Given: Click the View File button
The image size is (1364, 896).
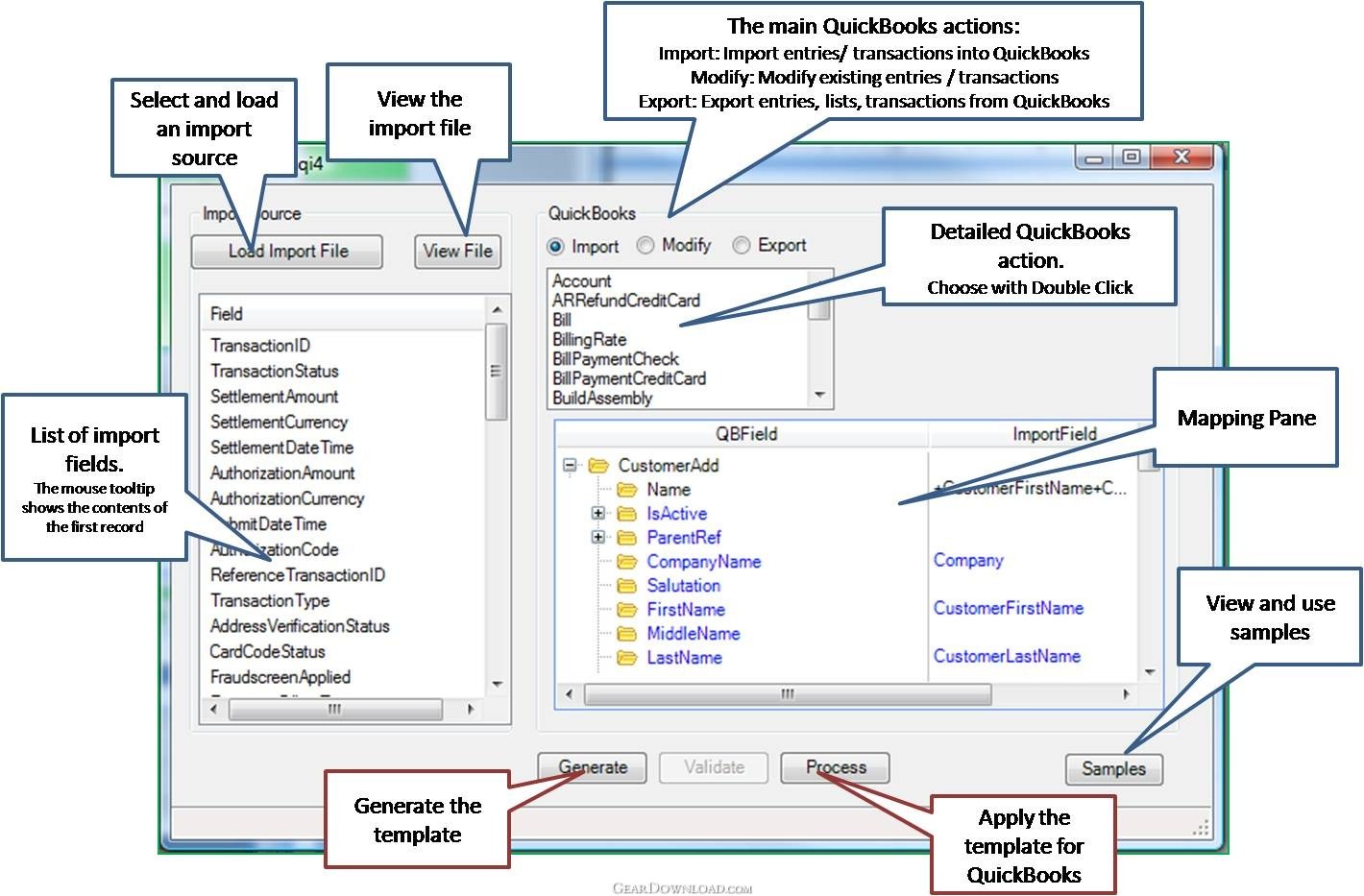Looking at the screenshot, I should click(457, 252).
